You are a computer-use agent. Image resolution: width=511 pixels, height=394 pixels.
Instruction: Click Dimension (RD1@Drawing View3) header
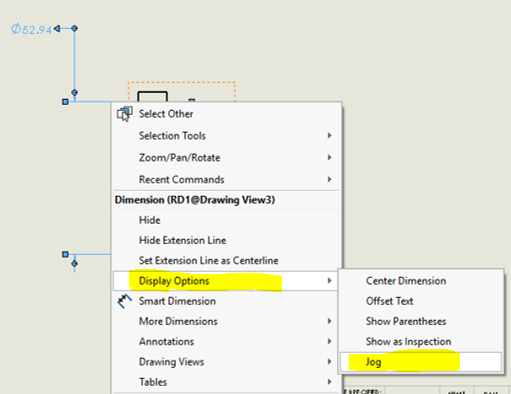(x=195, y=200)
